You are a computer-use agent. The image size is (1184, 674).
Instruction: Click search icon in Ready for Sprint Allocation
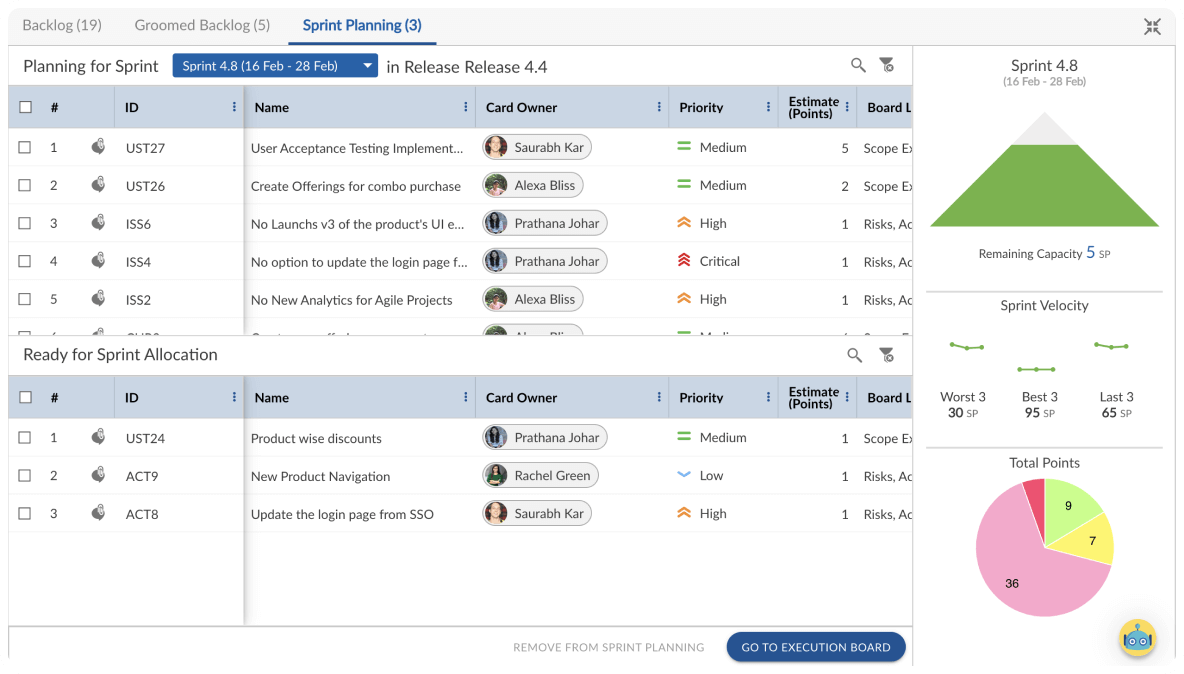[x=854, y=355]
